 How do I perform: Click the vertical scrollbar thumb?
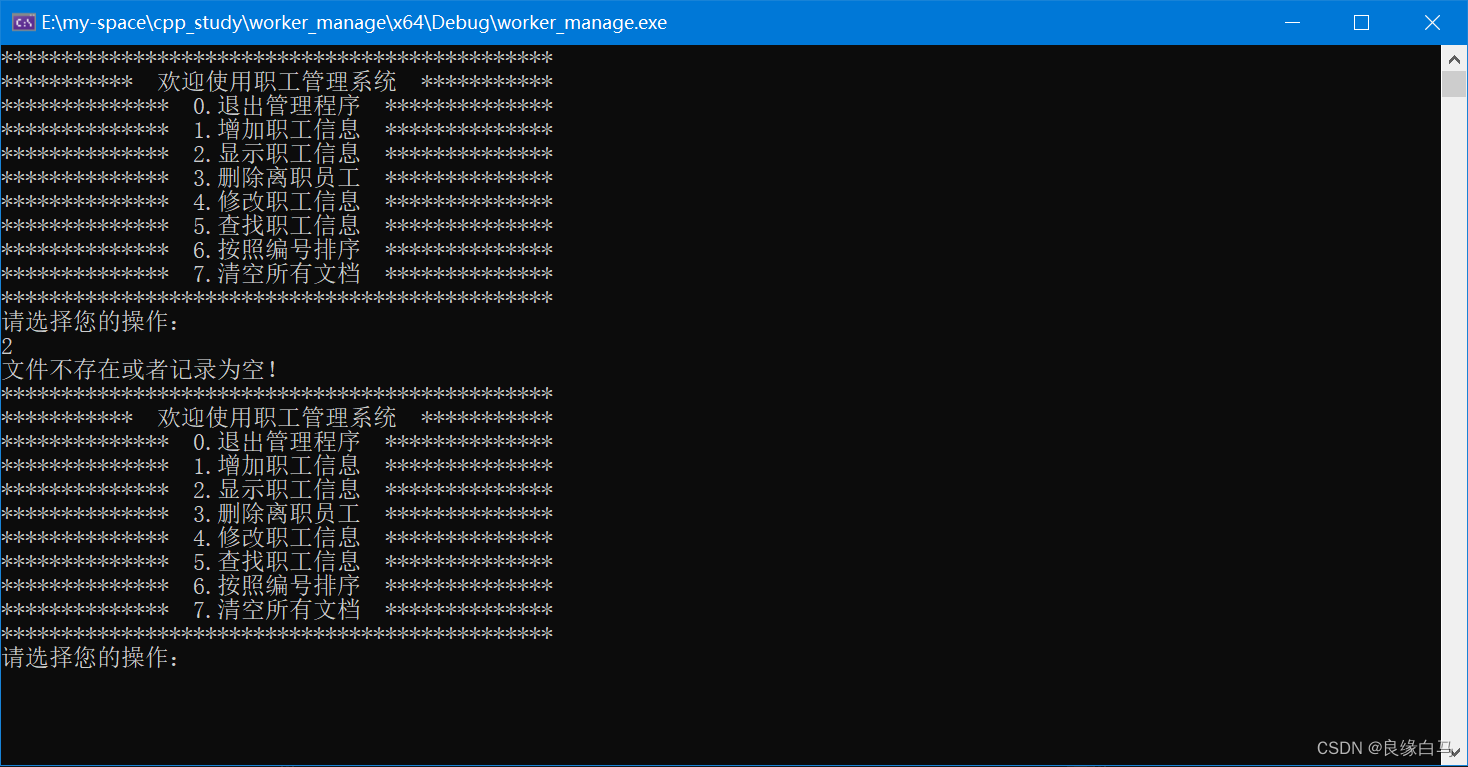[1453, 84]
